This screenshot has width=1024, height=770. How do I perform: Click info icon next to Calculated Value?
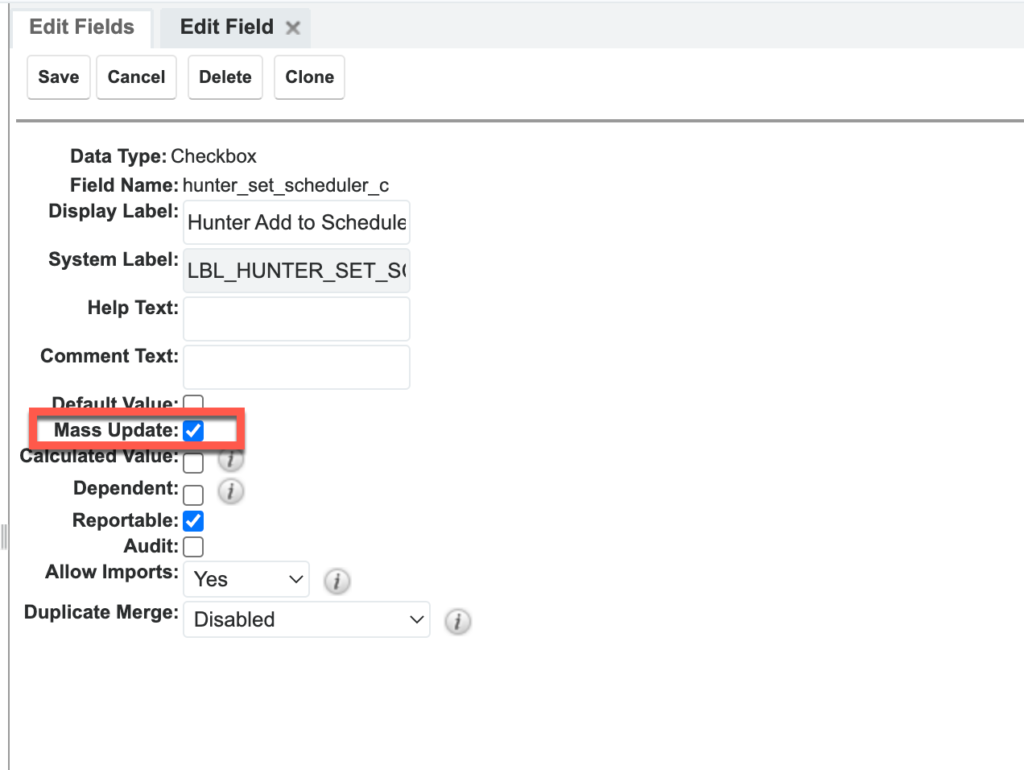[x=231, y=460]
